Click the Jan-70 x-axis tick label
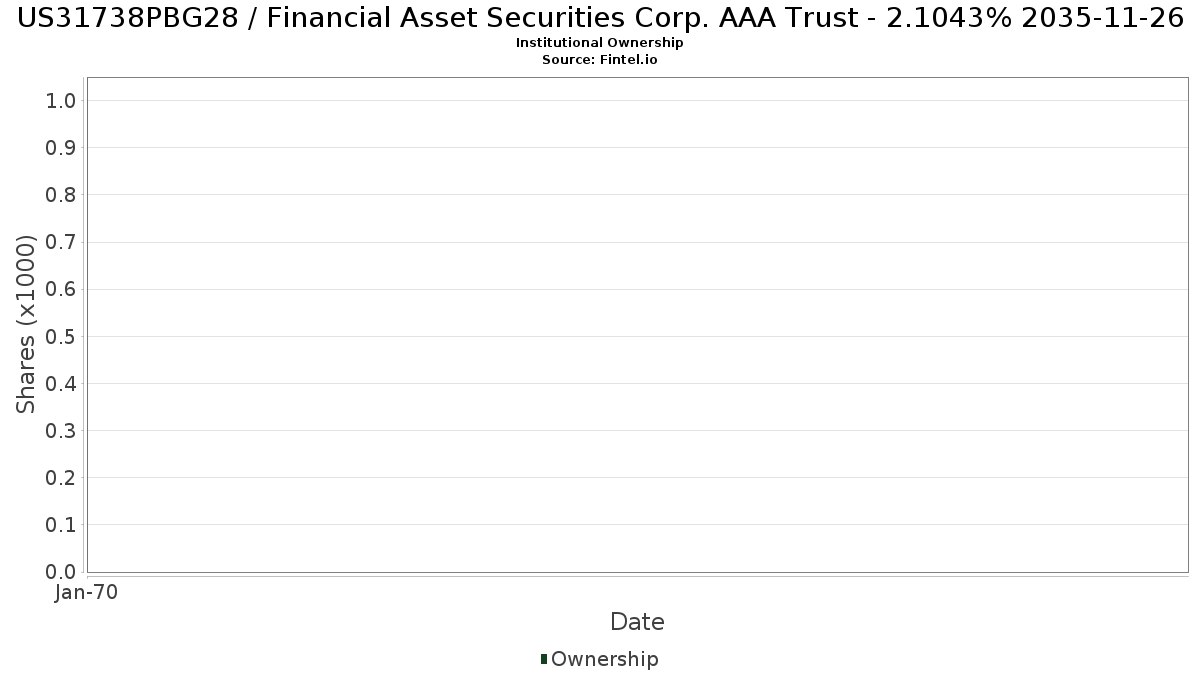The height and width of the screenshot is (675, 1200). pyautogui.click(x=87, y=593)
